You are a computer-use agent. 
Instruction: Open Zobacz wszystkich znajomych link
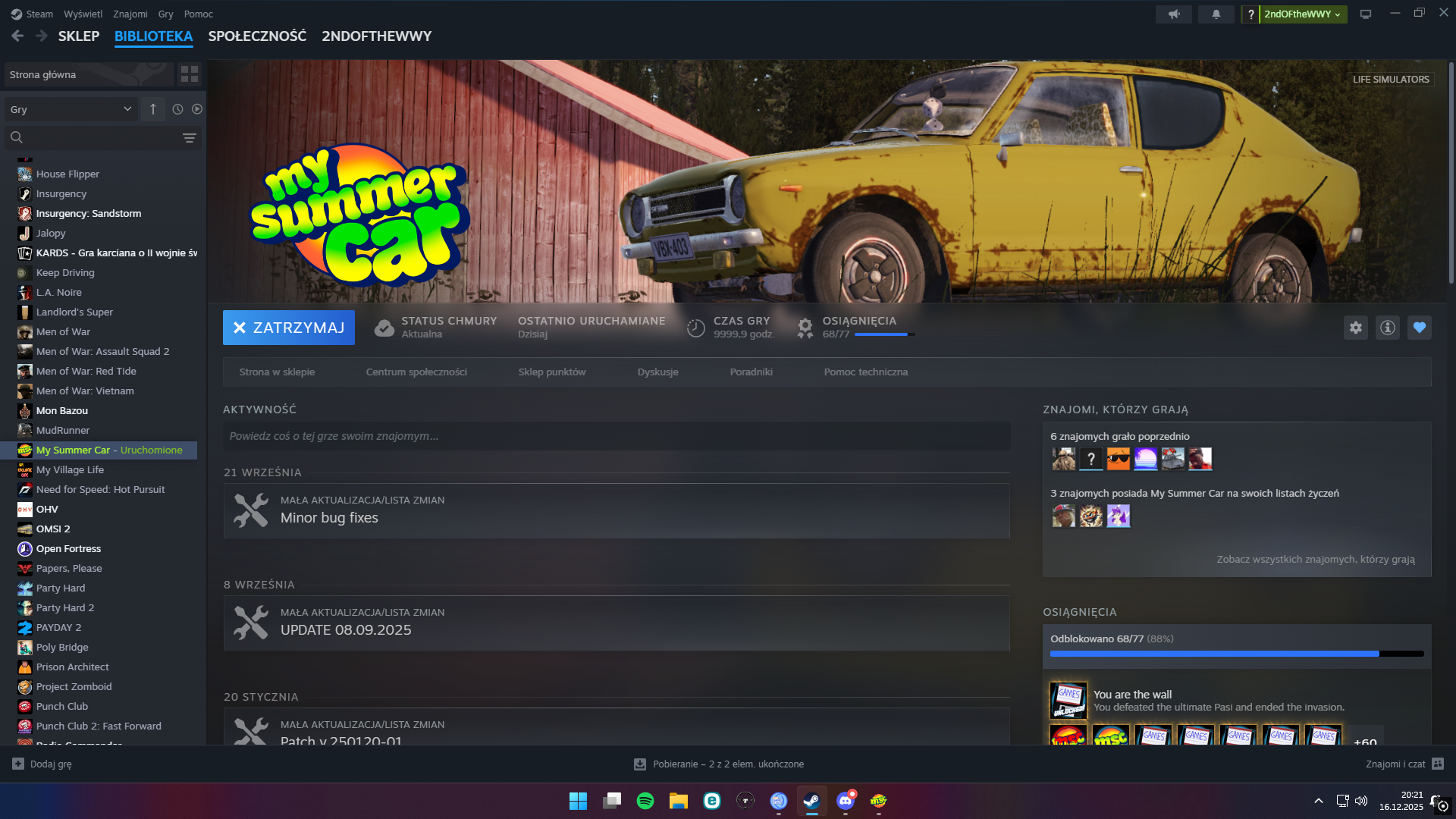(x=1315, y=560)
